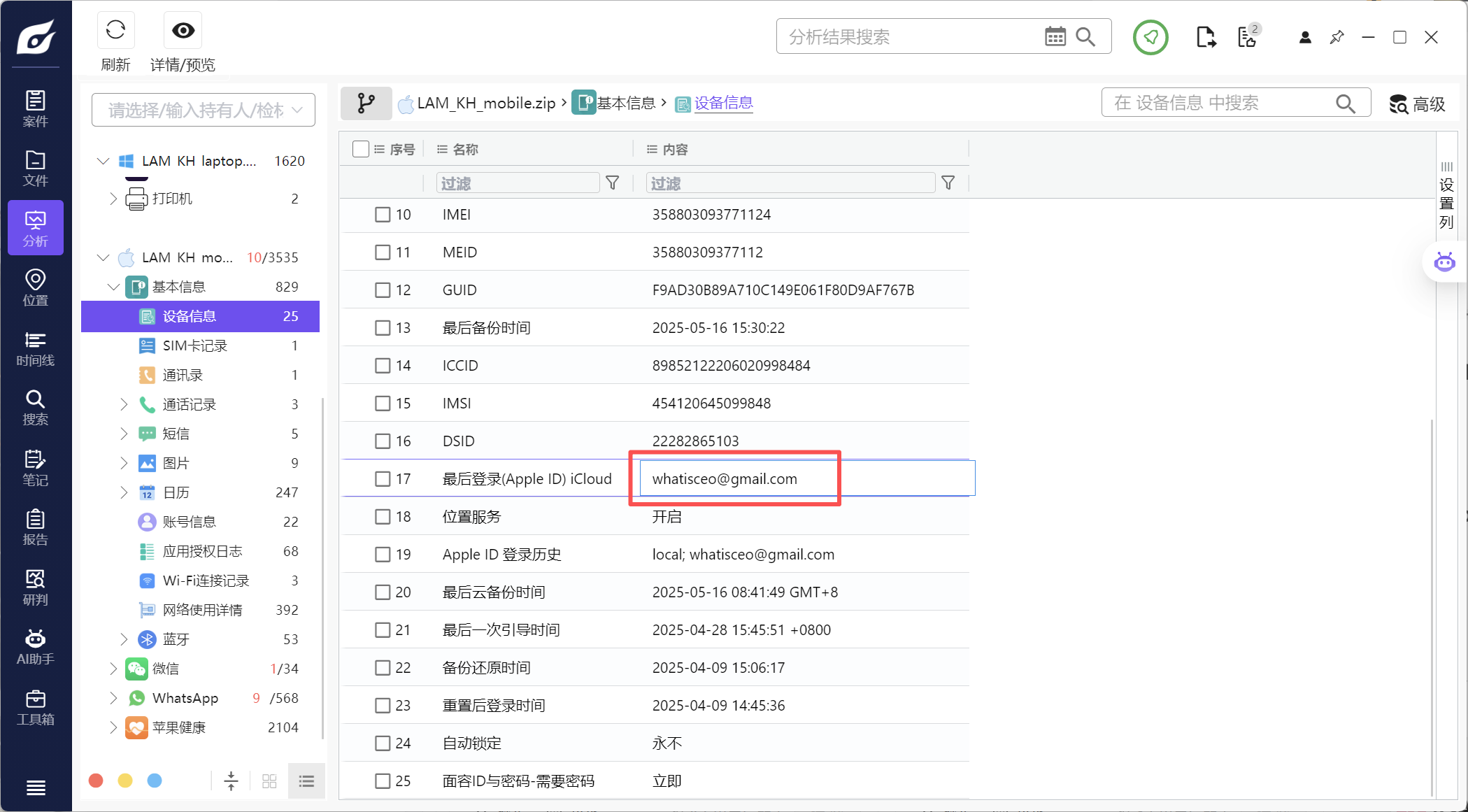The width and height of the screenshot is (1468, 812).
Task: Check the row 10 IMEI checkbox
Action: tap(383, 215)
